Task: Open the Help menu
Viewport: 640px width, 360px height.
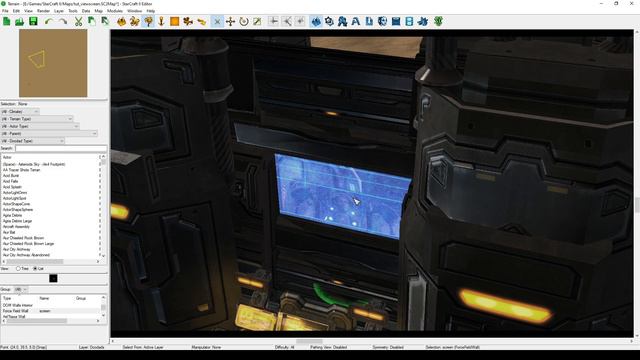Action: point(151,11)
